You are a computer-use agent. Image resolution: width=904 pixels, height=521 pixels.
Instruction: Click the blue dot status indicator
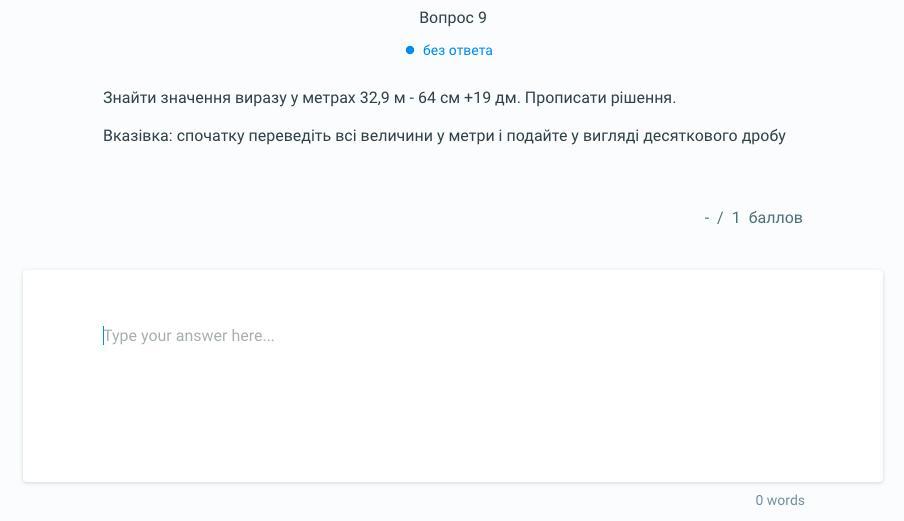coord(410,50)
